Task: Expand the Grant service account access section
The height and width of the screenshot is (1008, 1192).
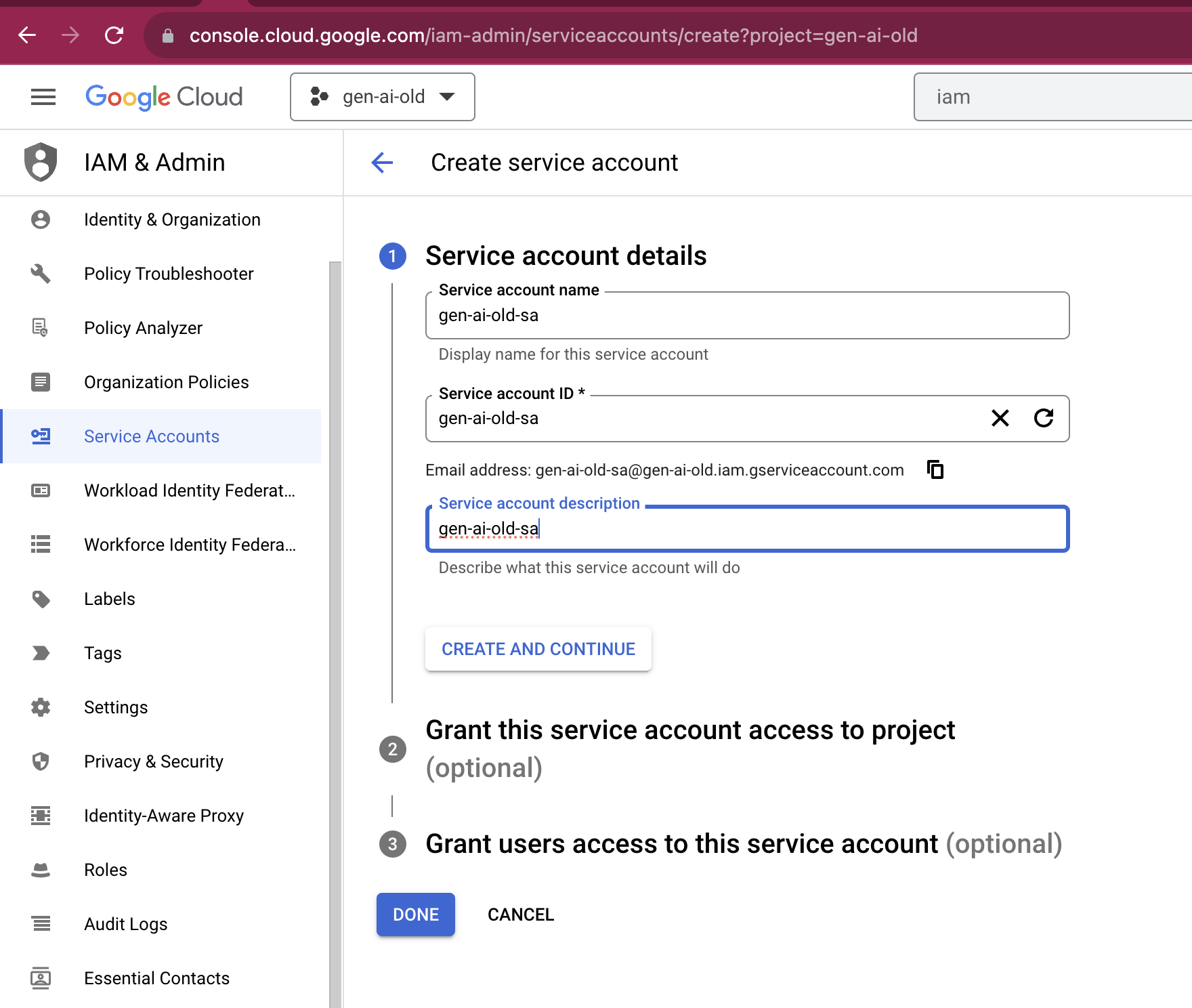Action: [x=689, y=730]
